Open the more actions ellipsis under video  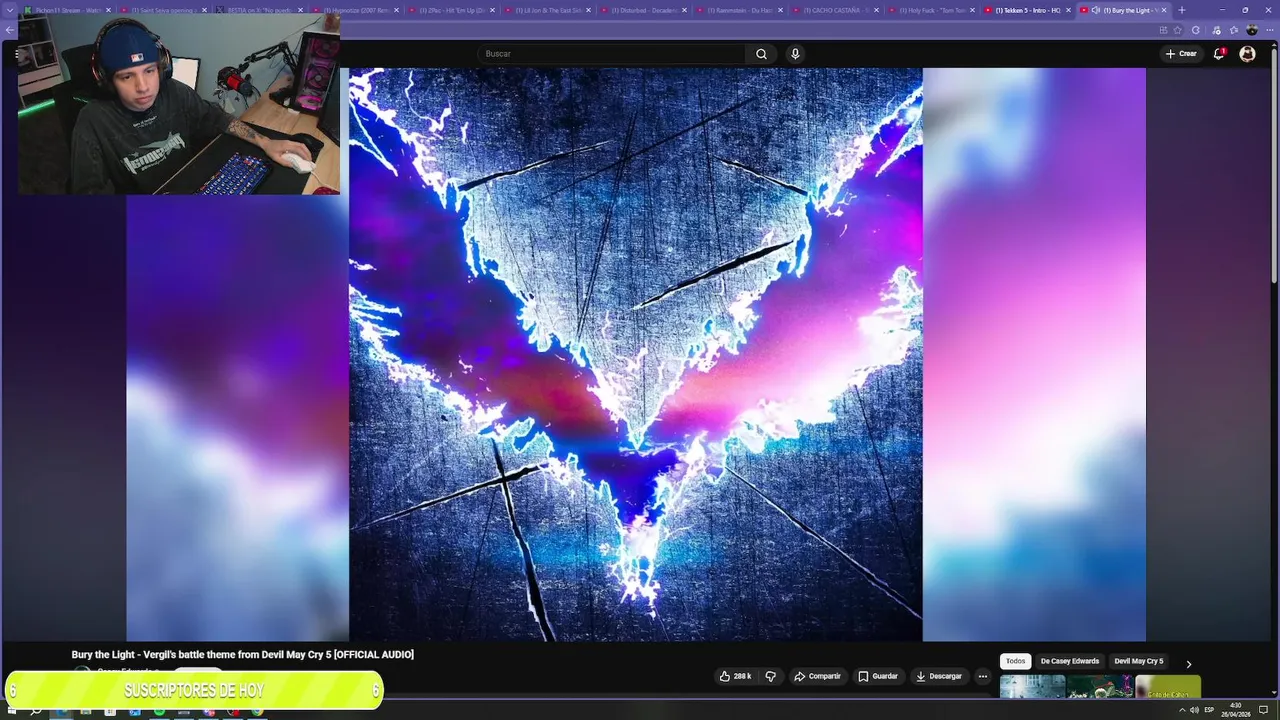pos(982,676)
